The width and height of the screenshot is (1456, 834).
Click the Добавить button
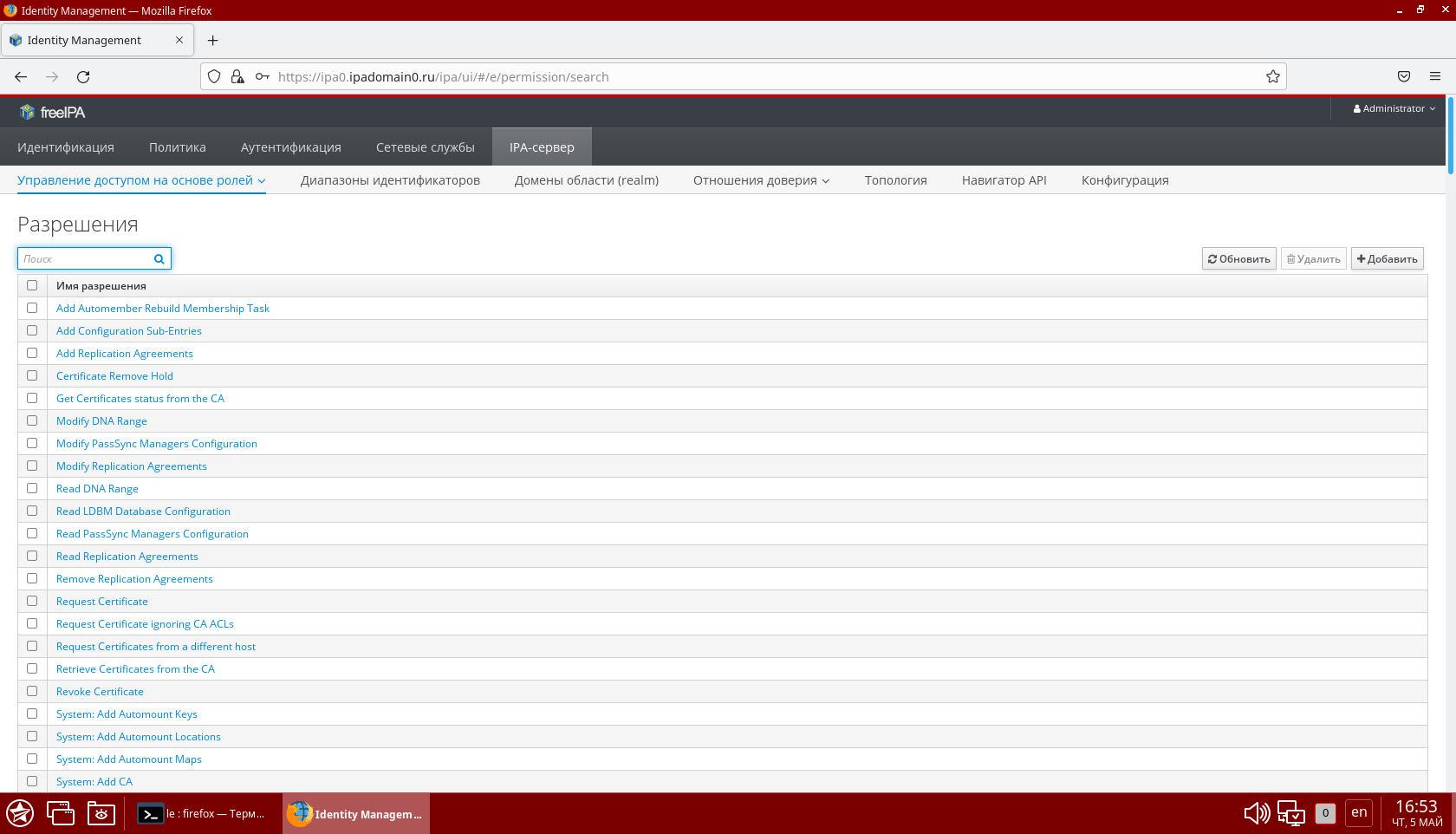1387,259
